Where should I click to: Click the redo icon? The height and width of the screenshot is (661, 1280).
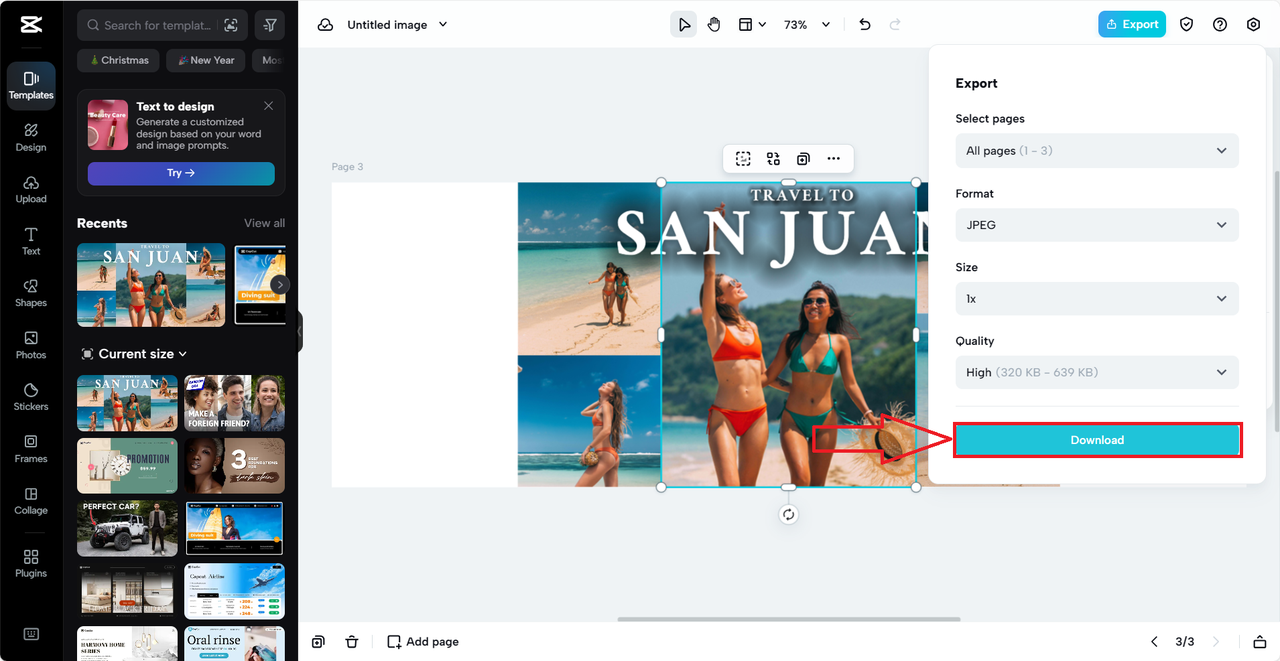point(895,25)
